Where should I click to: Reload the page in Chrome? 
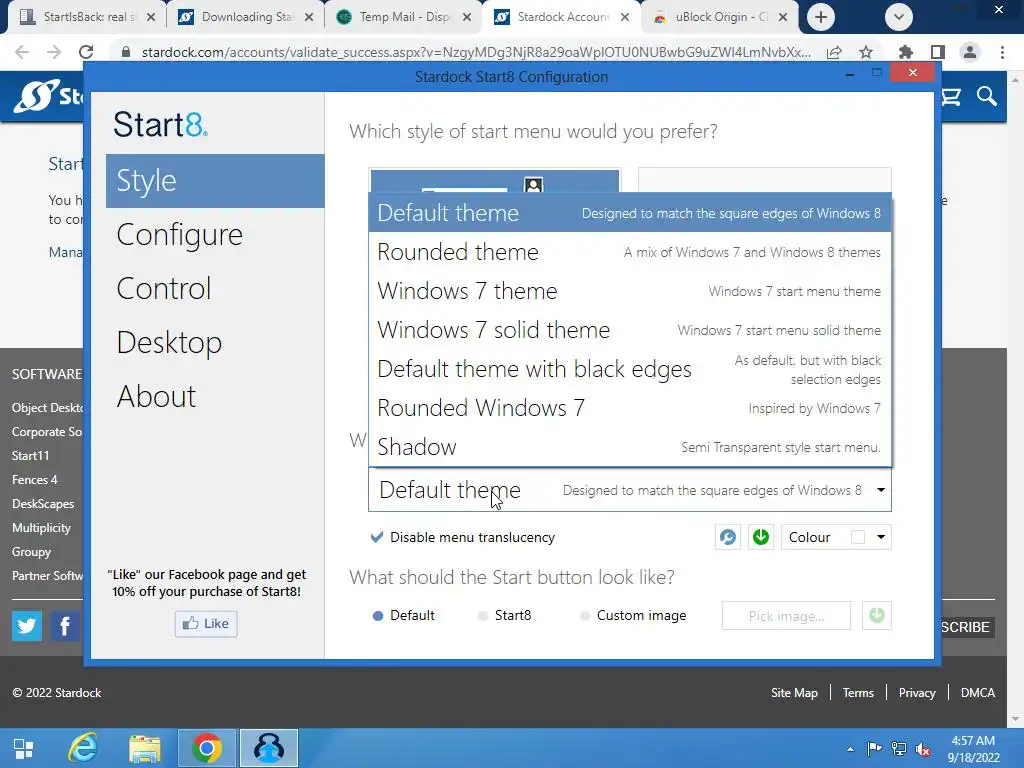coord(86,52)
